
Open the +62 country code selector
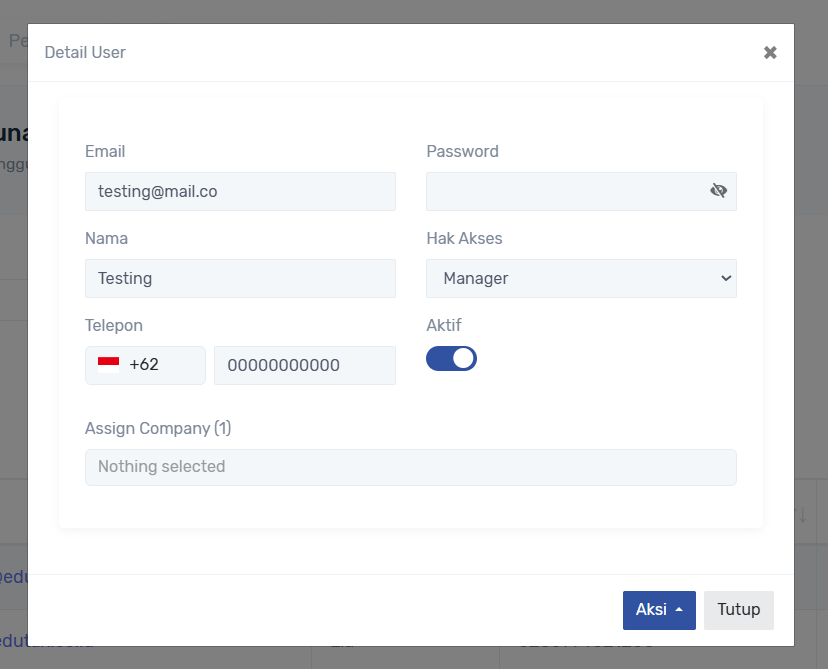(x=145, y=365)
